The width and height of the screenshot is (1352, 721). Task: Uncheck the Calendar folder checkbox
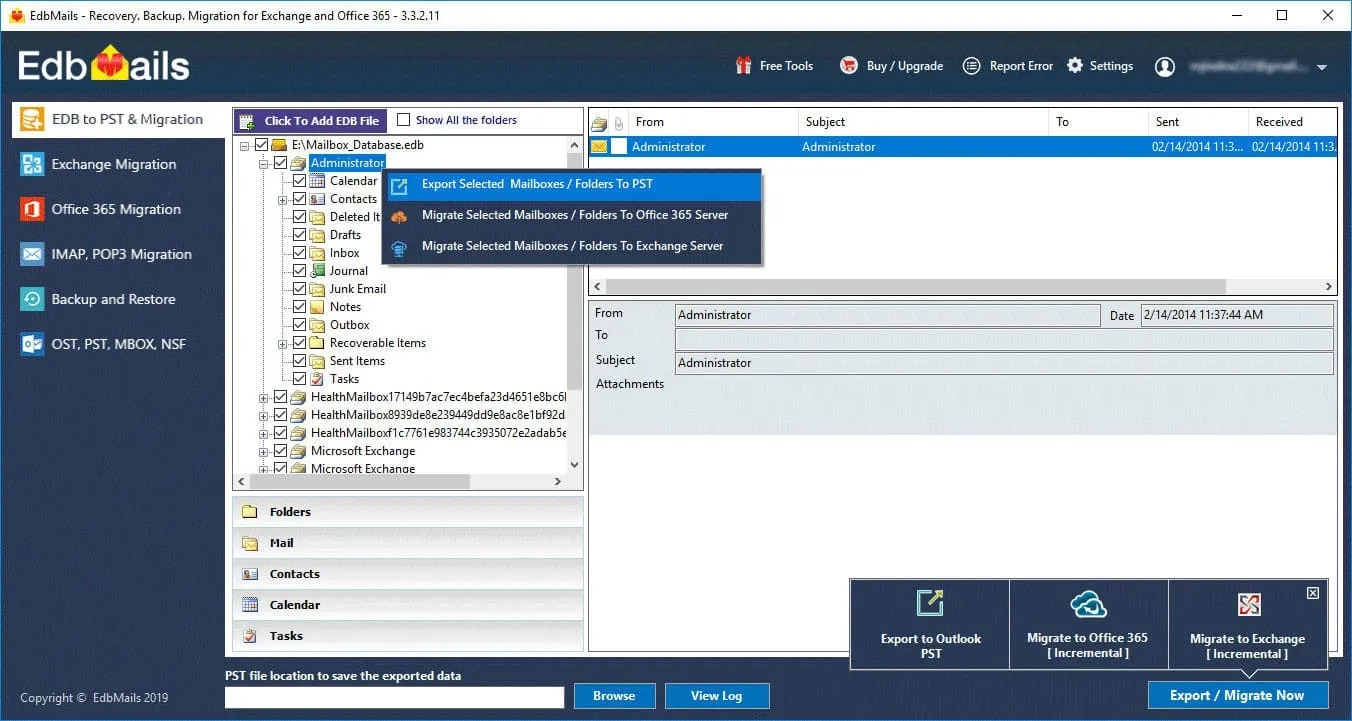[299, 181]
